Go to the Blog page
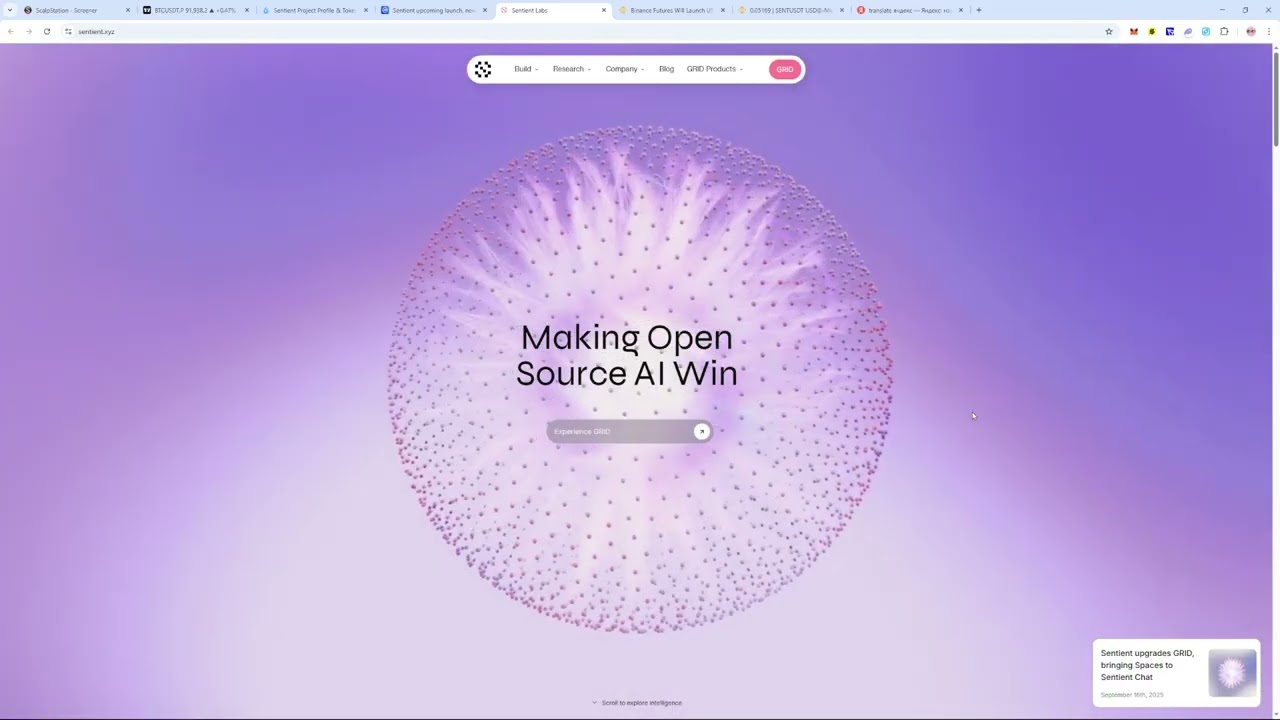 pyautogui.click(x=666, y=69)
